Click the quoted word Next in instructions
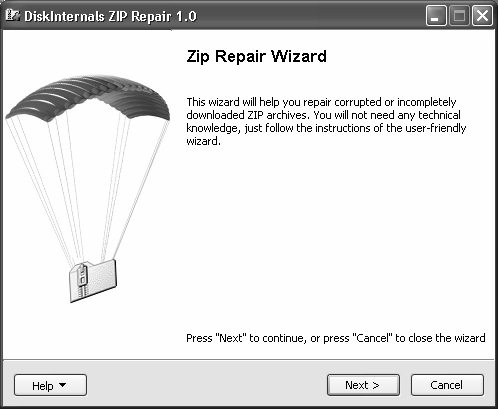The width and height of the screenshot is (498, 409). coord(230,338)
